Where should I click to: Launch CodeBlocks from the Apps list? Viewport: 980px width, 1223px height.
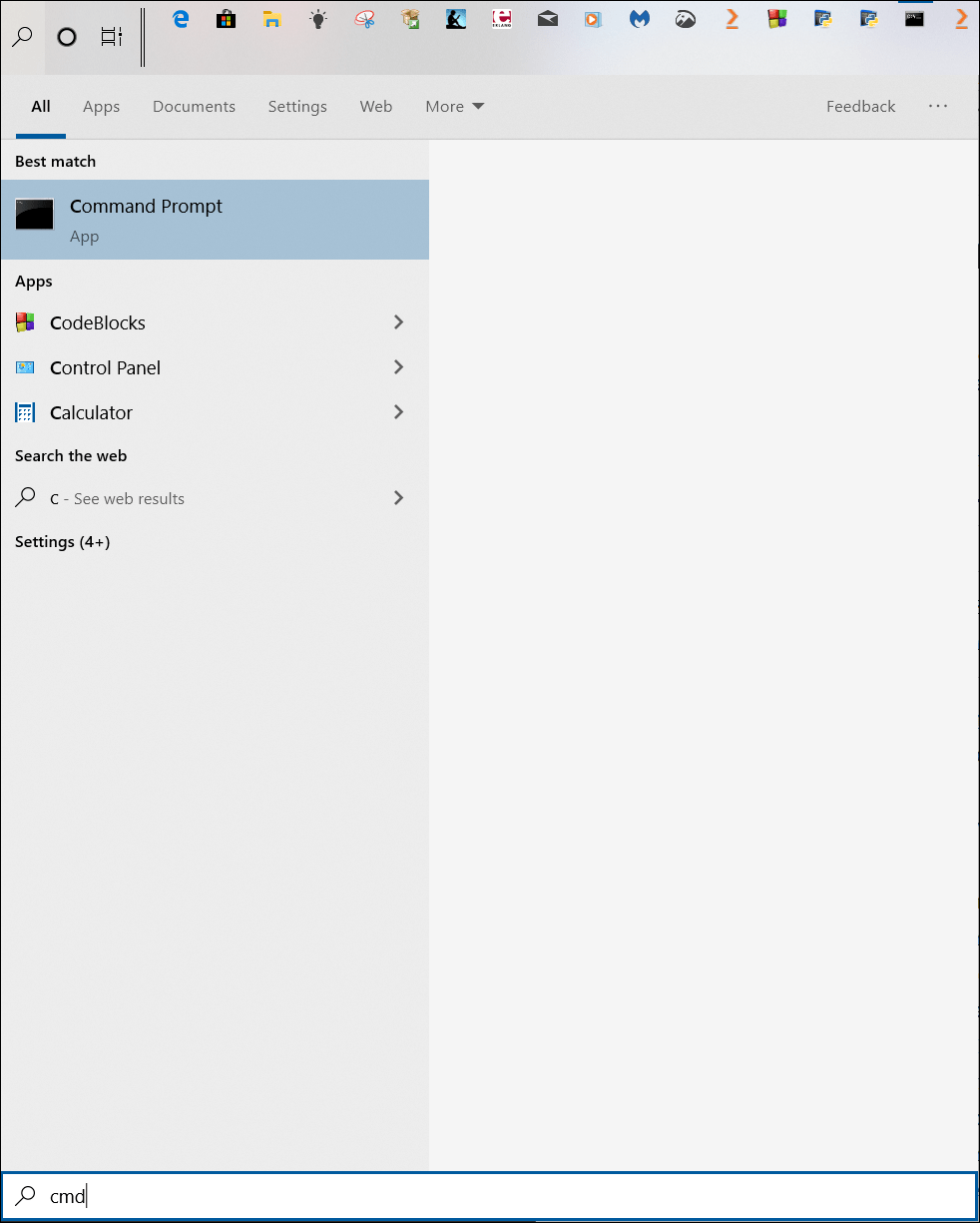click(x=98, y=322)
